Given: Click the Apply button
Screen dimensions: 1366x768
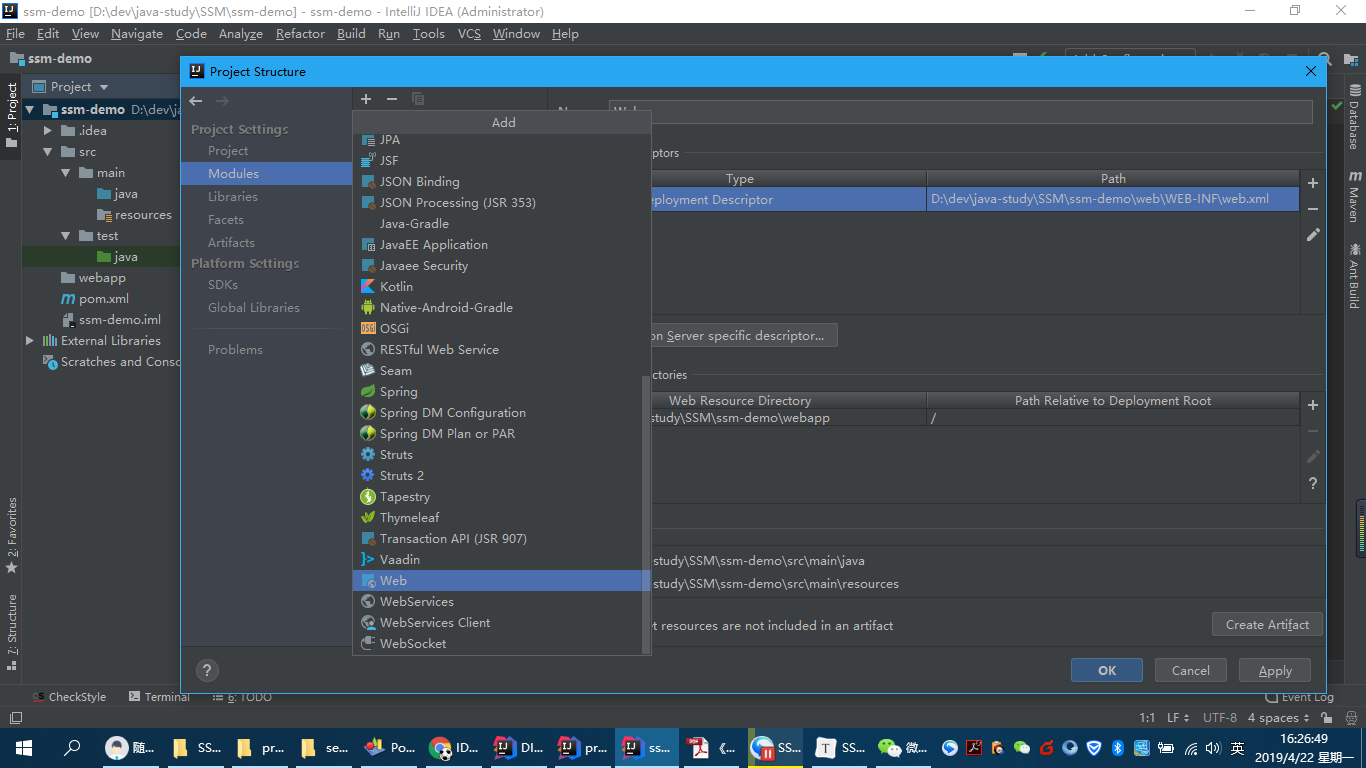Looking at the screenshot, I should 1275,671.
